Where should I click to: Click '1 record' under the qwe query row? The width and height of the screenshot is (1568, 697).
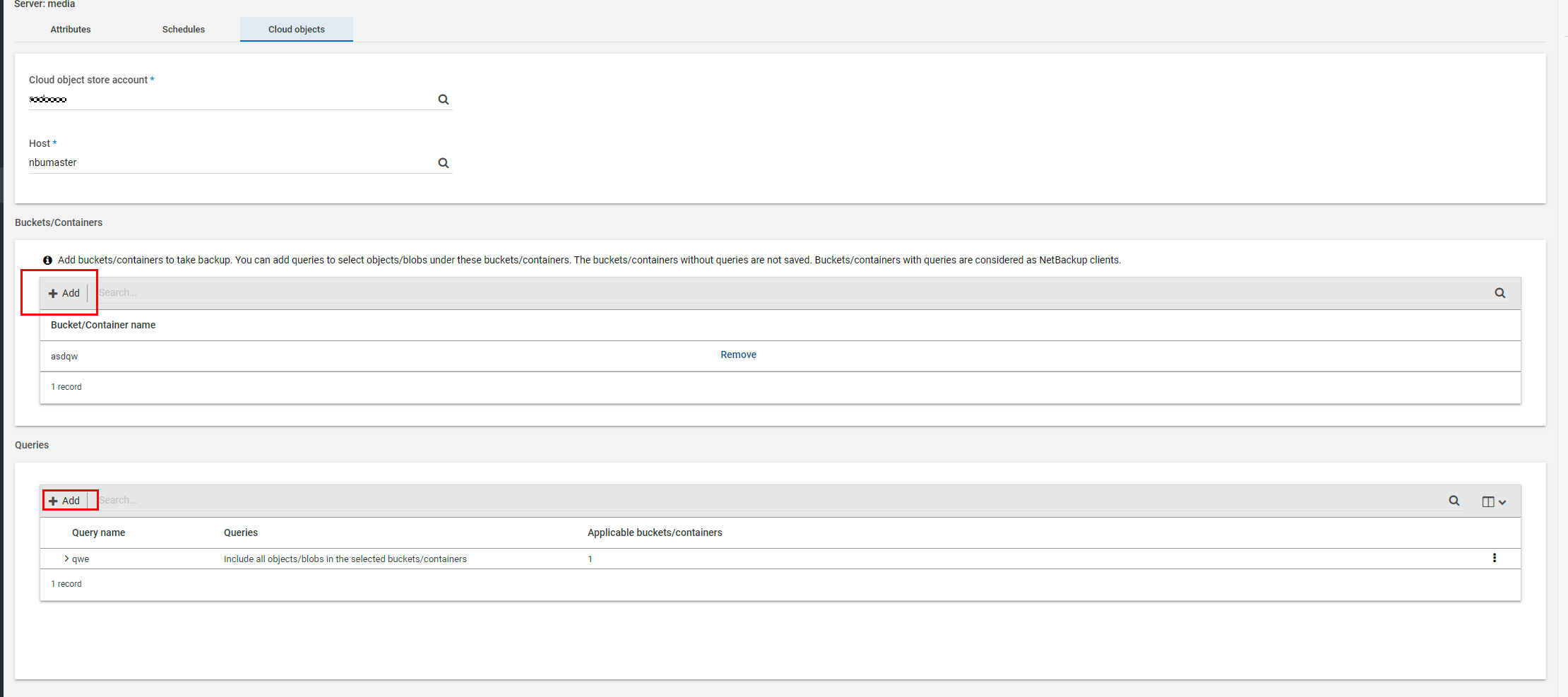66,584
